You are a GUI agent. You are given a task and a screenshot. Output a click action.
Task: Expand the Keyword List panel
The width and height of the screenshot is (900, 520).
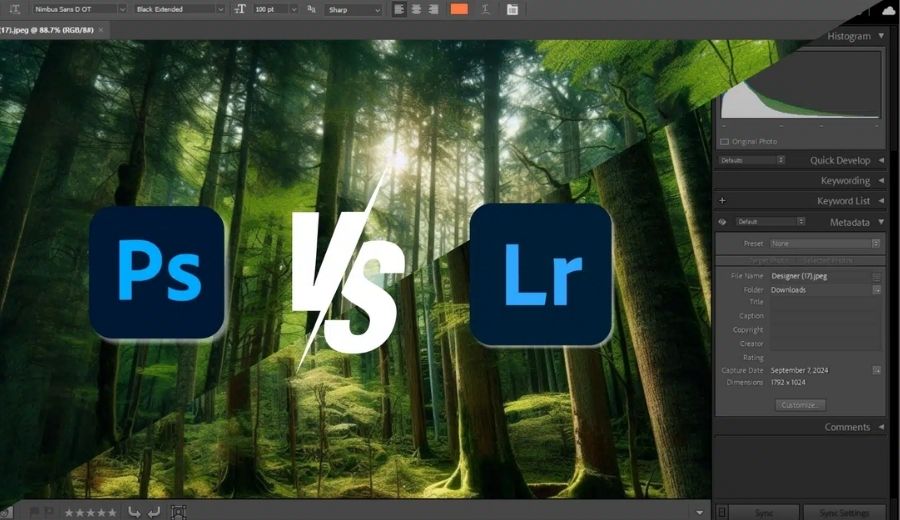point(881,200)
